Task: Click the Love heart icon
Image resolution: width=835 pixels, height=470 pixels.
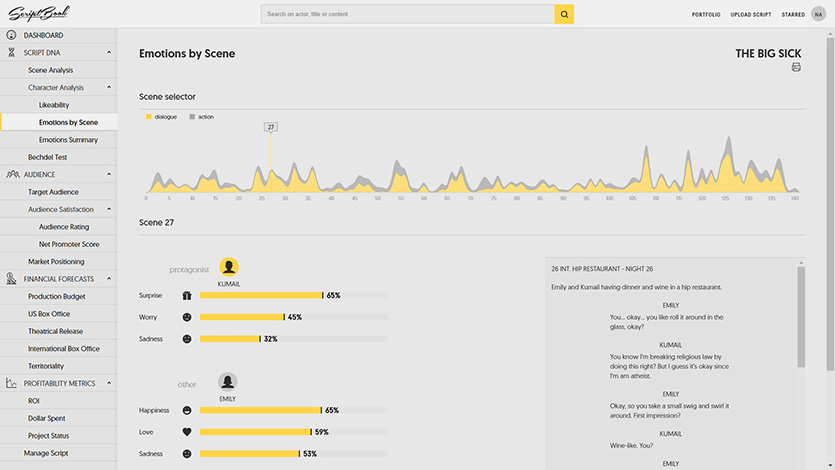Action: [x=186, y=432]
